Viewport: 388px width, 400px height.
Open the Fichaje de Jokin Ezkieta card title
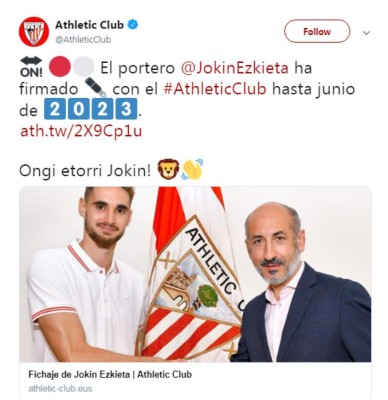pyautogui.click(x=110, y=374)
